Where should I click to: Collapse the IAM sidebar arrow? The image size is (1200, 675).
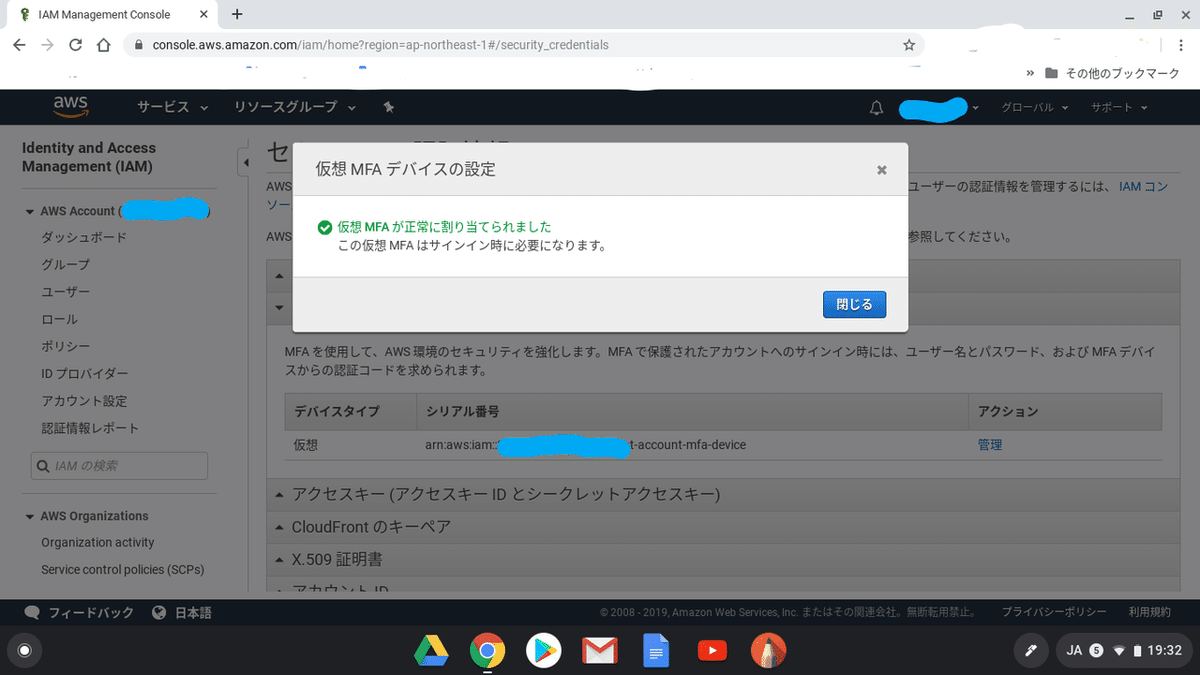tap(244, 162)
